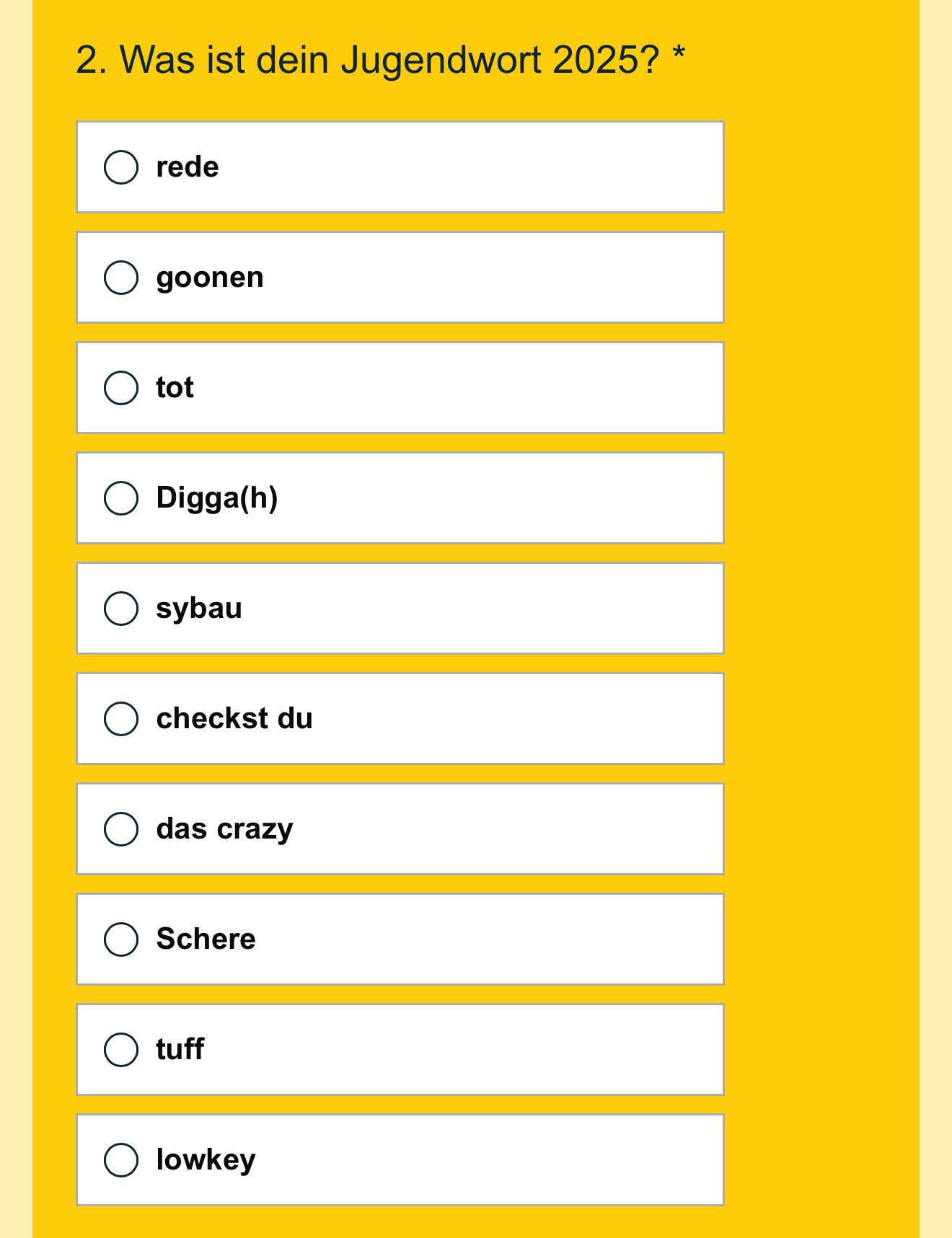The image size is (952, 1238).
Task: Click the 'das crazy' answer label
Action: click(224, 829)
